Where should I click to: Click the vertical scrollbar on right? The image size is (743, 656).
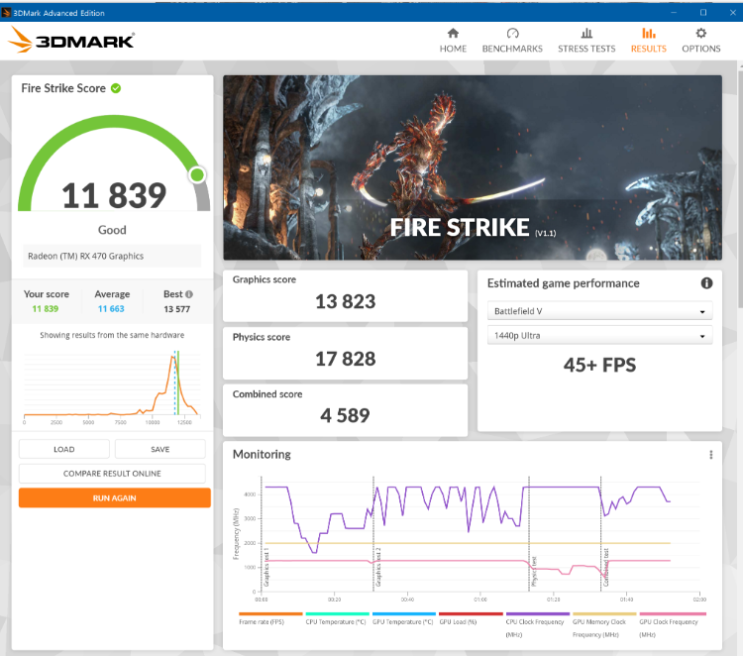740,190
